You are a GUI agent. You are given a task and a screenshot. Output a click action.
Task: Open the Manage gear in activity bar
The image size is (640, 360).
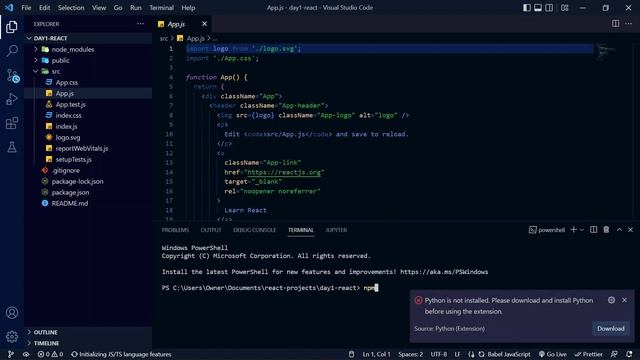click(12, 336)
